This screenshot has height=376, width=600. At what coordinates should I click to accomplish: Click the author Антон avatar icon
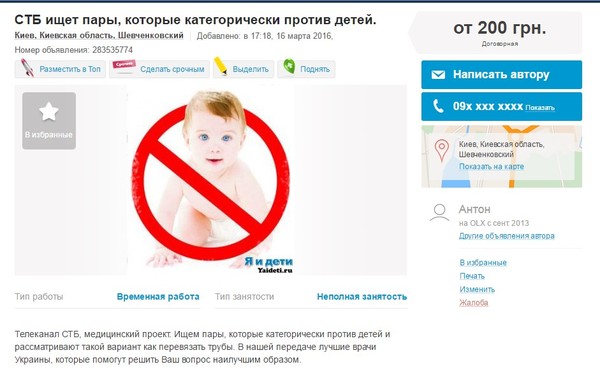pos(440,213)
